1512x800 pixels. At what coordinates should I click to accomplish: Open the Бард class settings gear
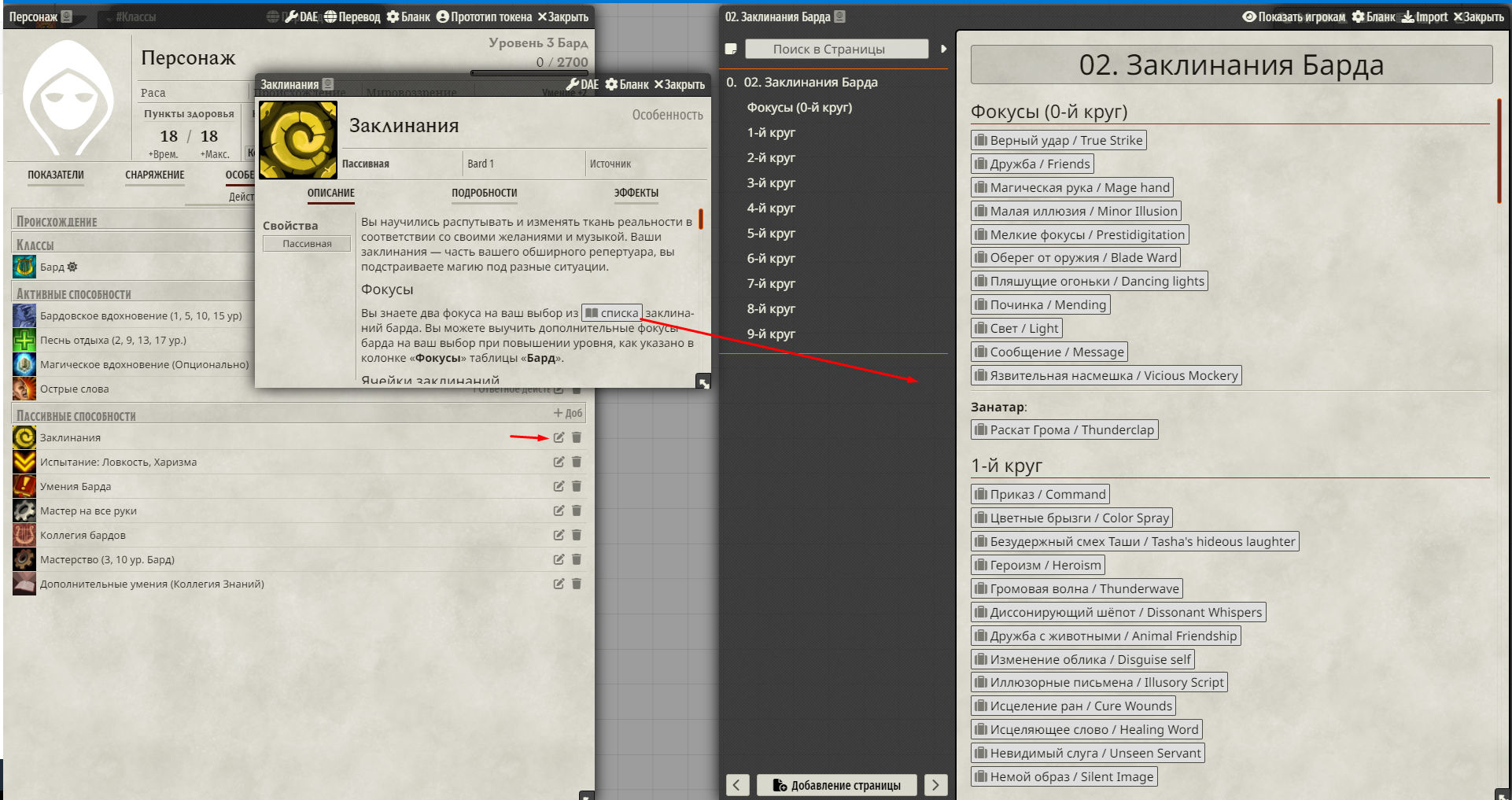[72, 267]
